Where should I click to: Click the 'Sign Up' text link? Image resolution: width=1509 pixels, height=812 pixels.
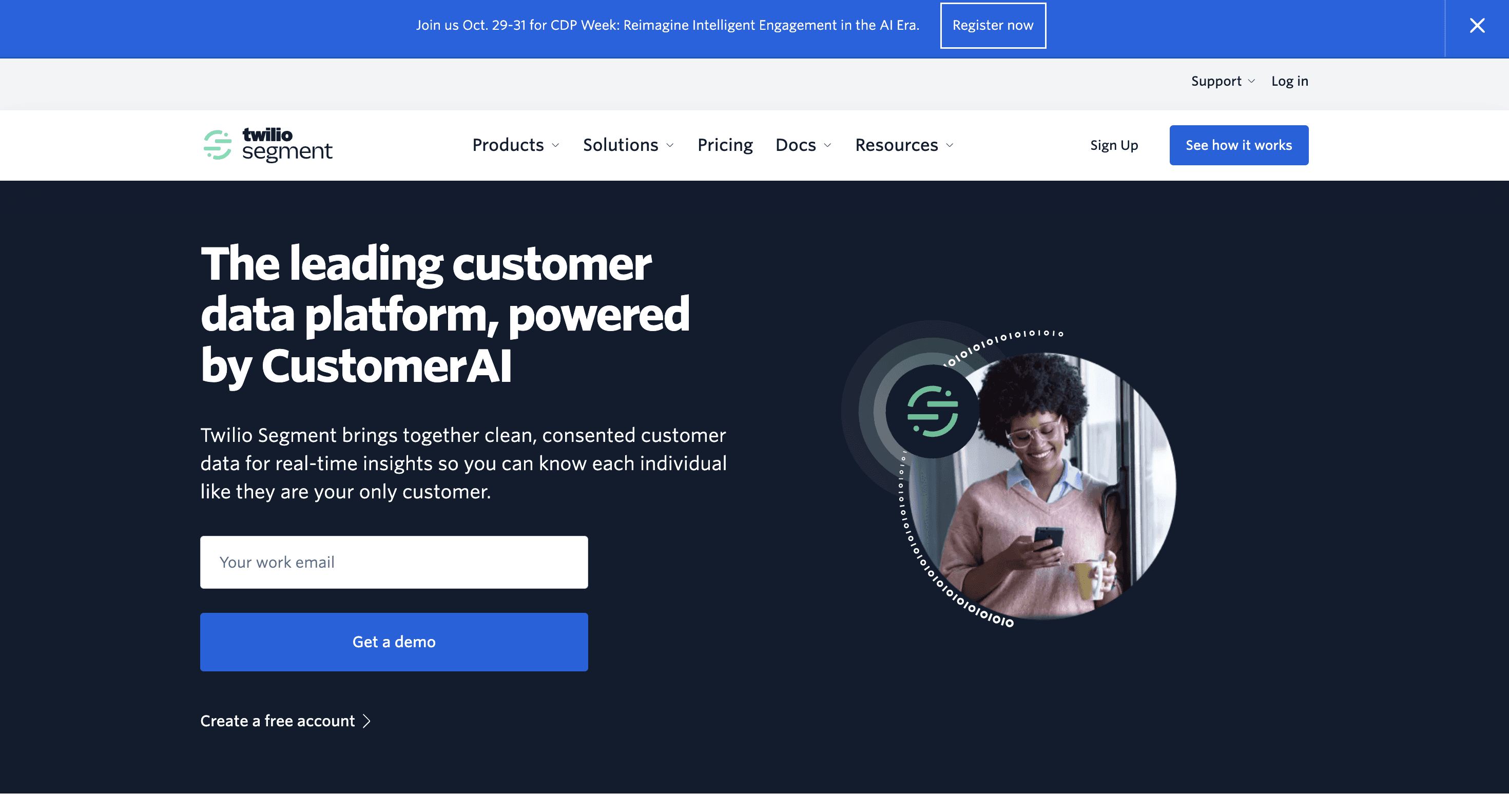pyautogui.click(x=1114, y=145)
